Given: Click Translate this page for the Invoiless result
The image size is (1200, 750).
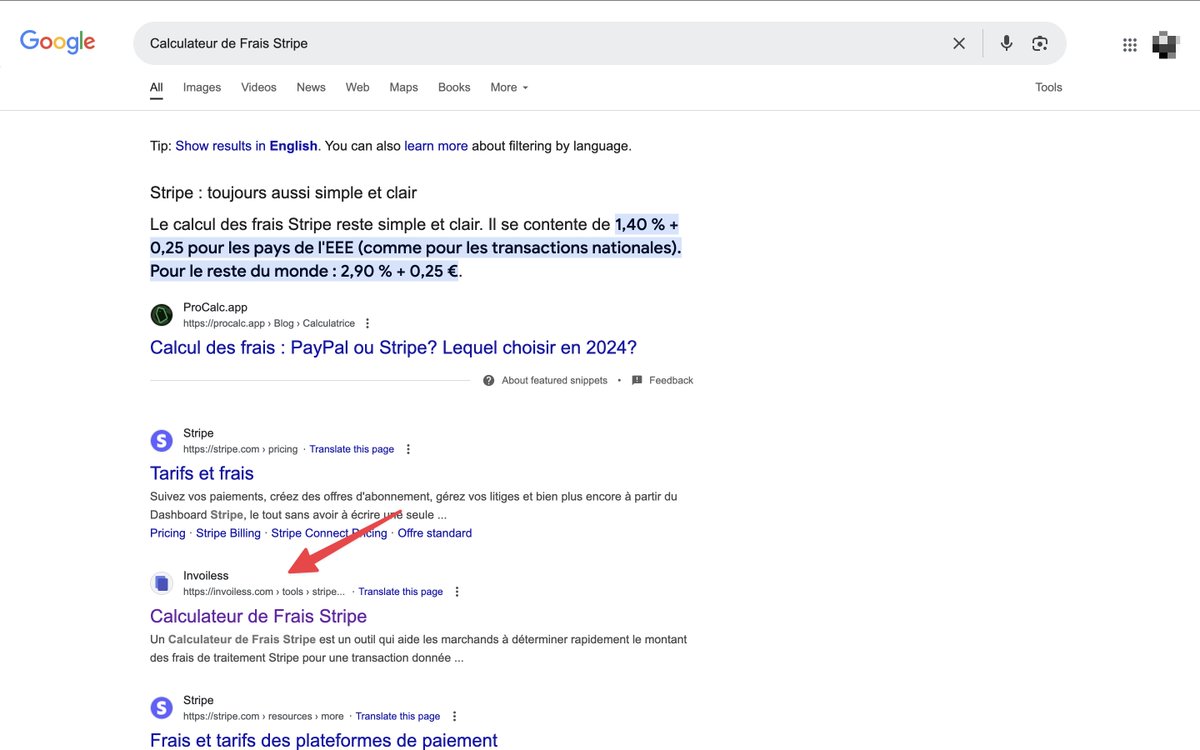Looking at the screenshot, I should [x=401, y=591].
